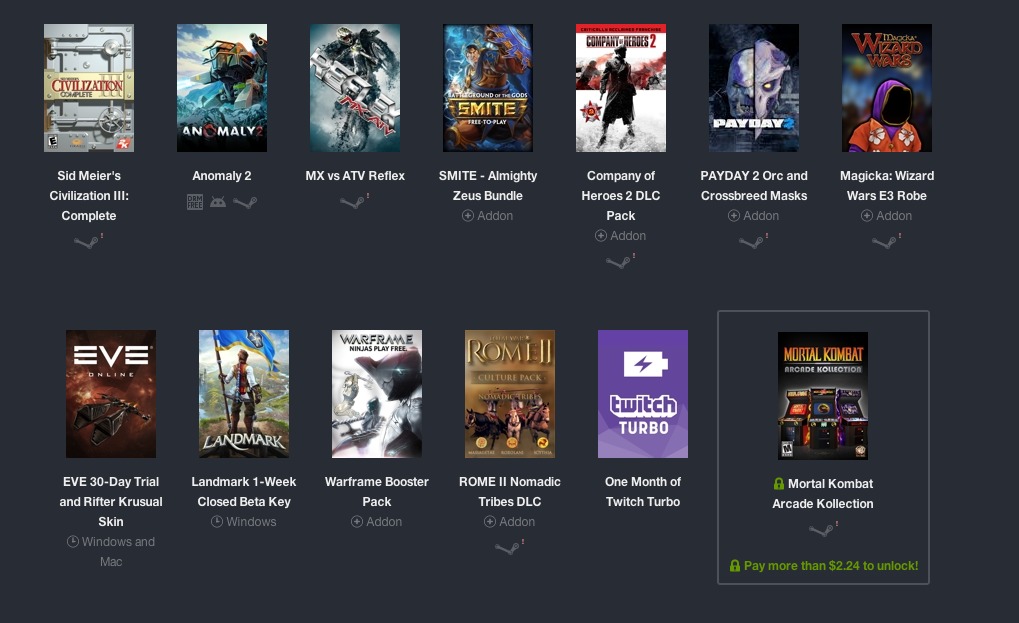This screenshot has height=623, width=1019.
Task: Click 'PAYDAY 2 Orc and Crossbreed Masks' title
Action: point(754,185)
